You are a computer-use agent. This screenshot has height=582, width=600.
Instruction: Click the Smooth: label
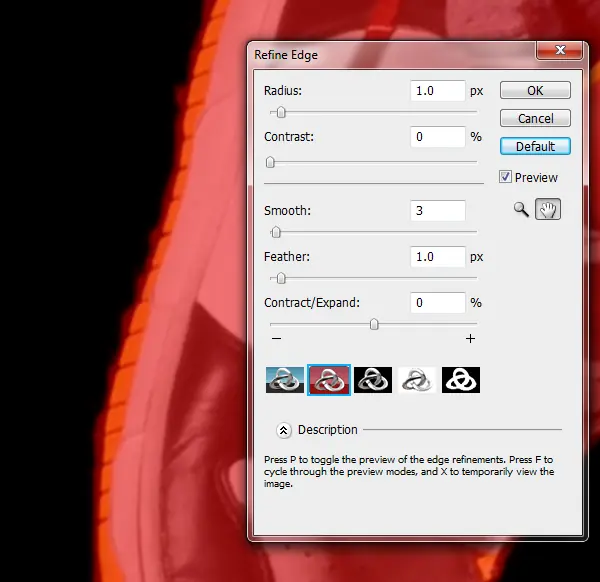(287, 210)
